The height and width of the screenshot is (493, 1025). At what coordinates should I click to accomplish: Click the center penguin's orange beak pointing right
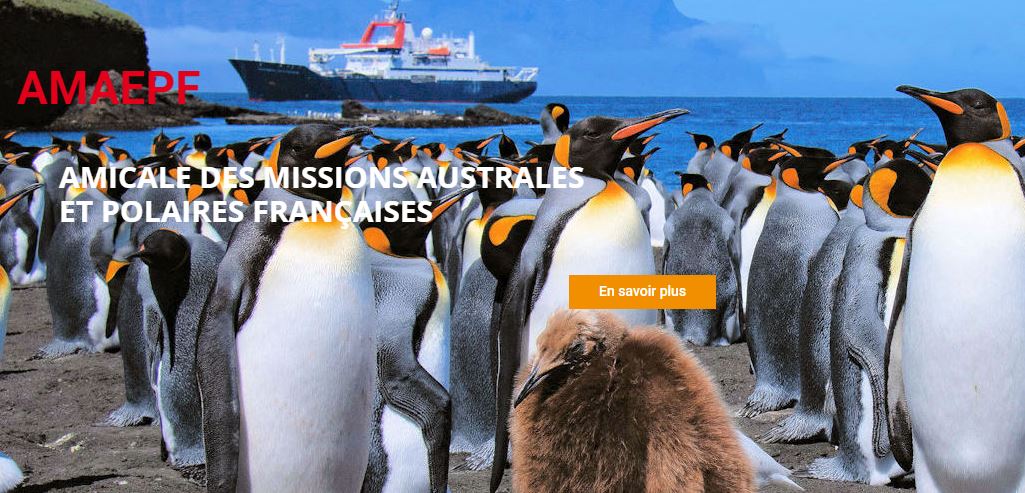[647, 124]
